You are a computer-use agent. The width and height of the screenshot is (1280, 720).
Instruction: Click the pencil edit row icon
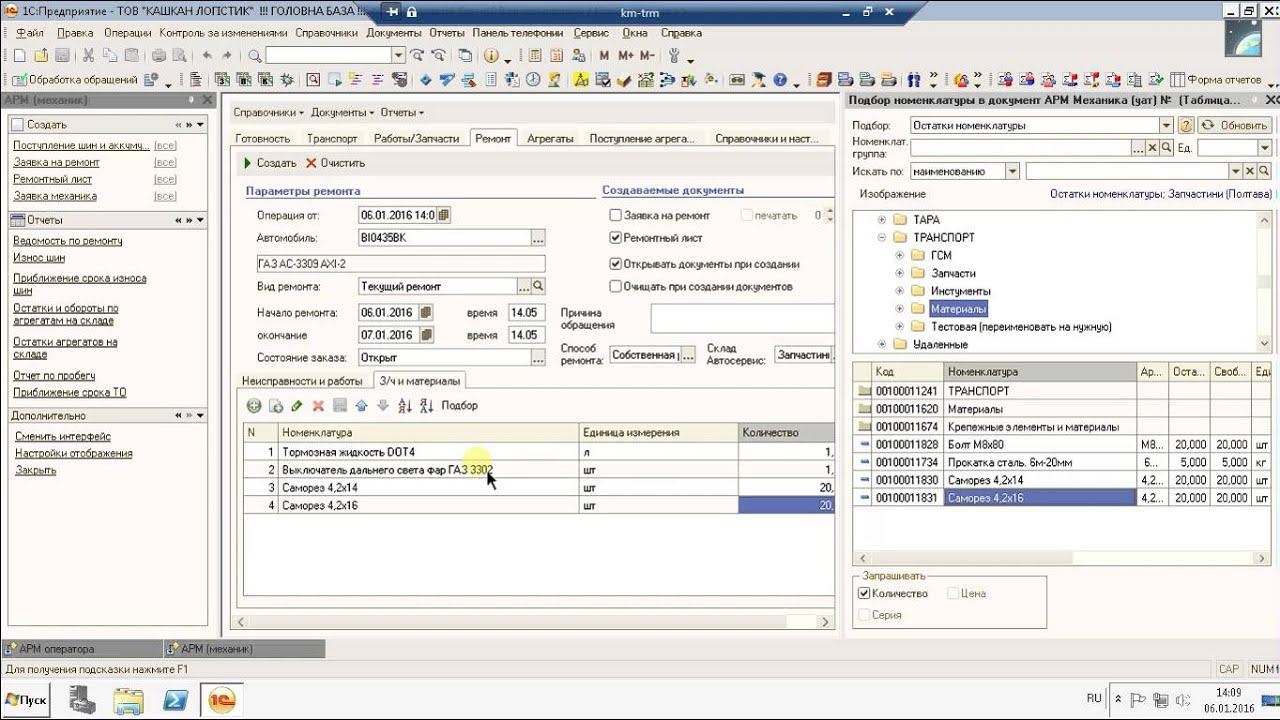(297, 405)
